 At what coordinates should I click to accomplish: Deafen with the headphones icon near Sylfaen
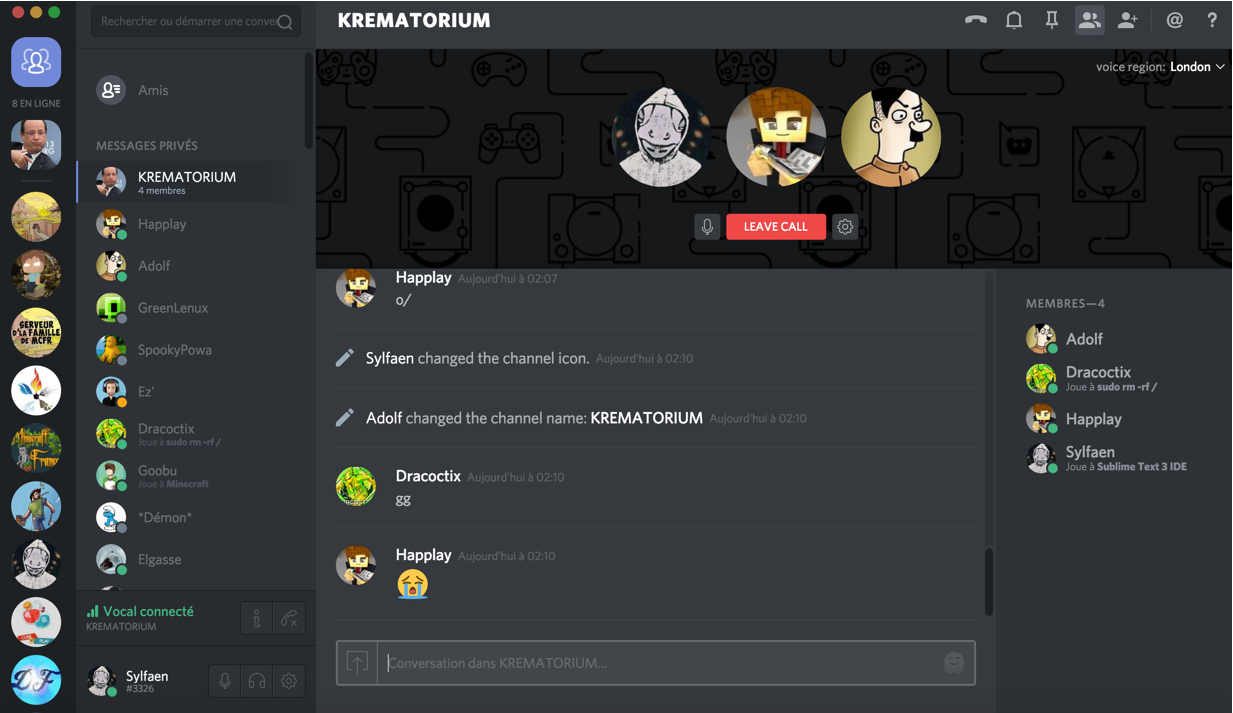coord(257,681)
